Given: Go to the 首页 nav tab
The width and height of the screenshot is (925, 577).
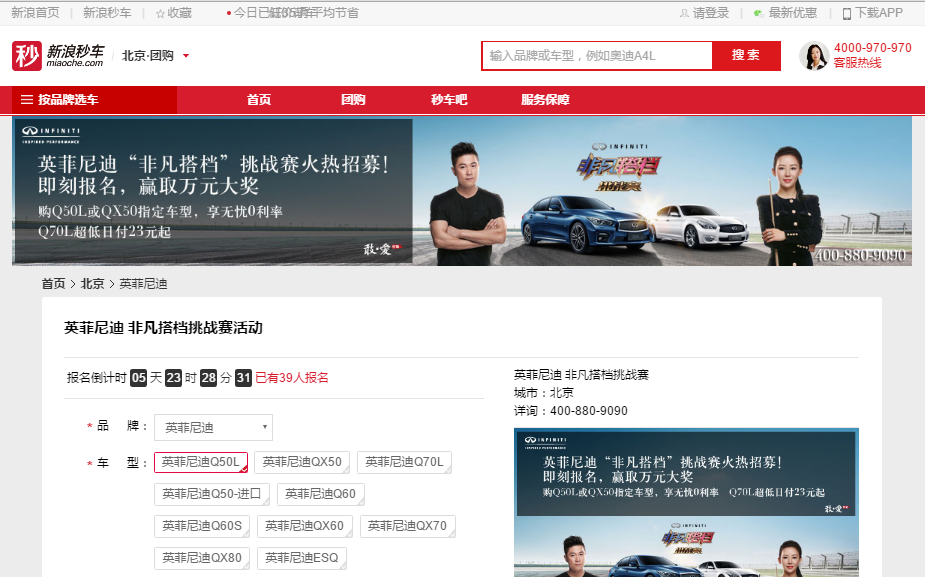Looking at the screenshot, I should (258, 100).
